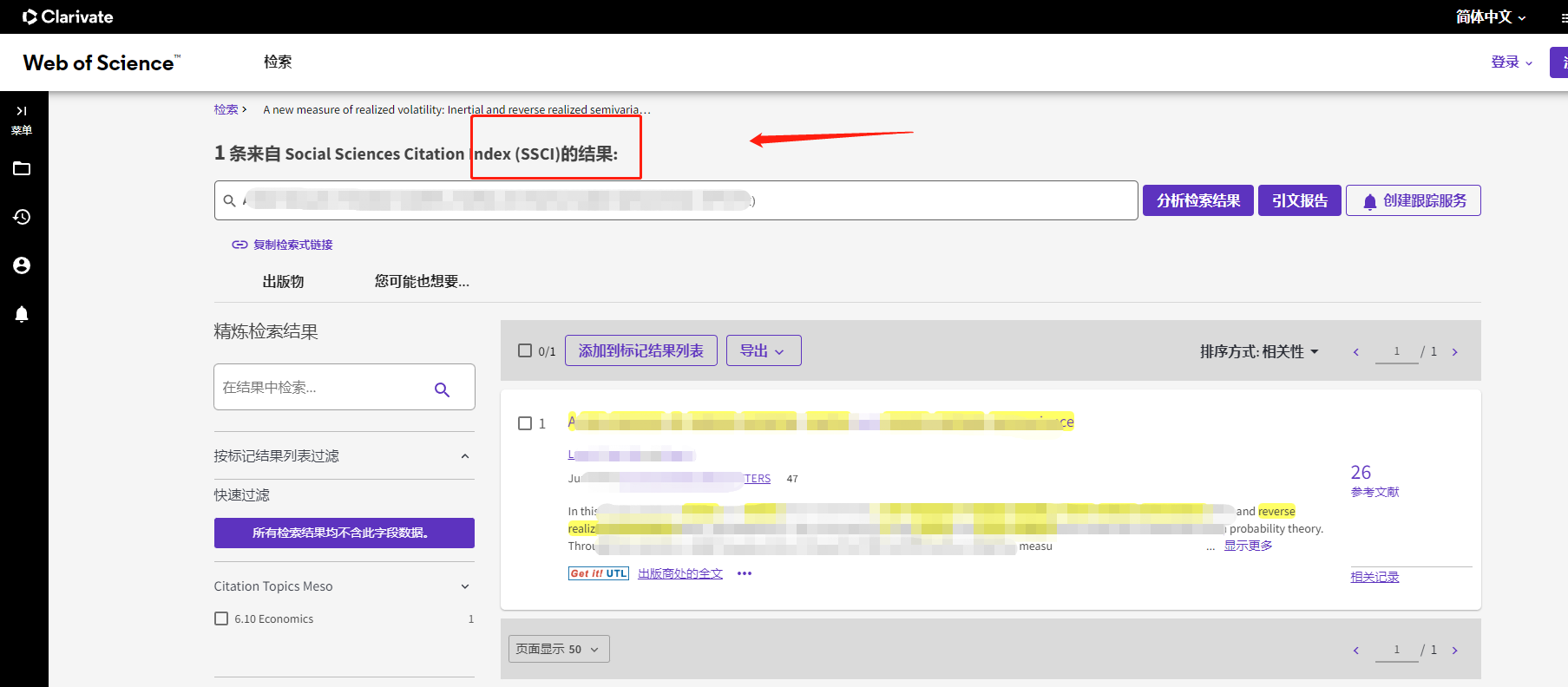
Task: Open the Web of Science home logo
Action: point(102,62)
